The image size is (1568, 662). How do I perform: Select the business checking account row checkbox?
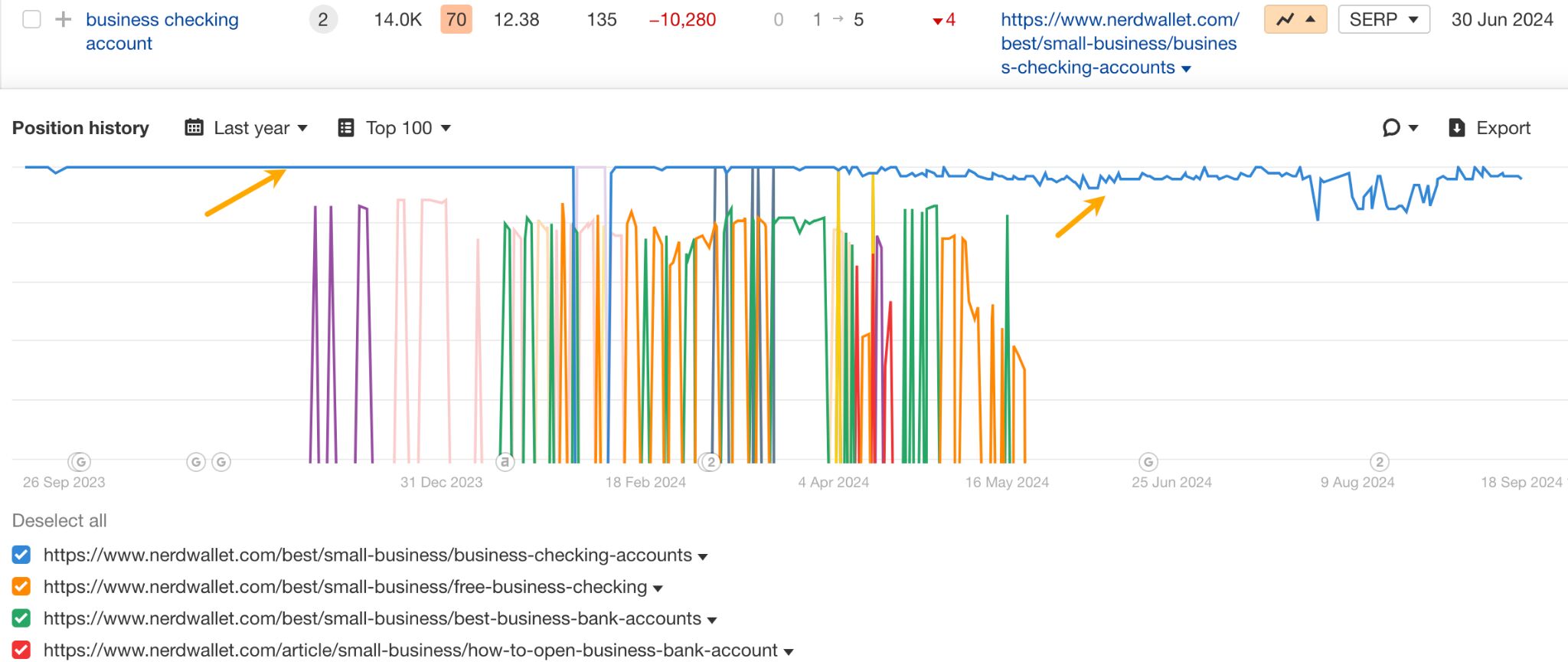click(x=31, y=19)
